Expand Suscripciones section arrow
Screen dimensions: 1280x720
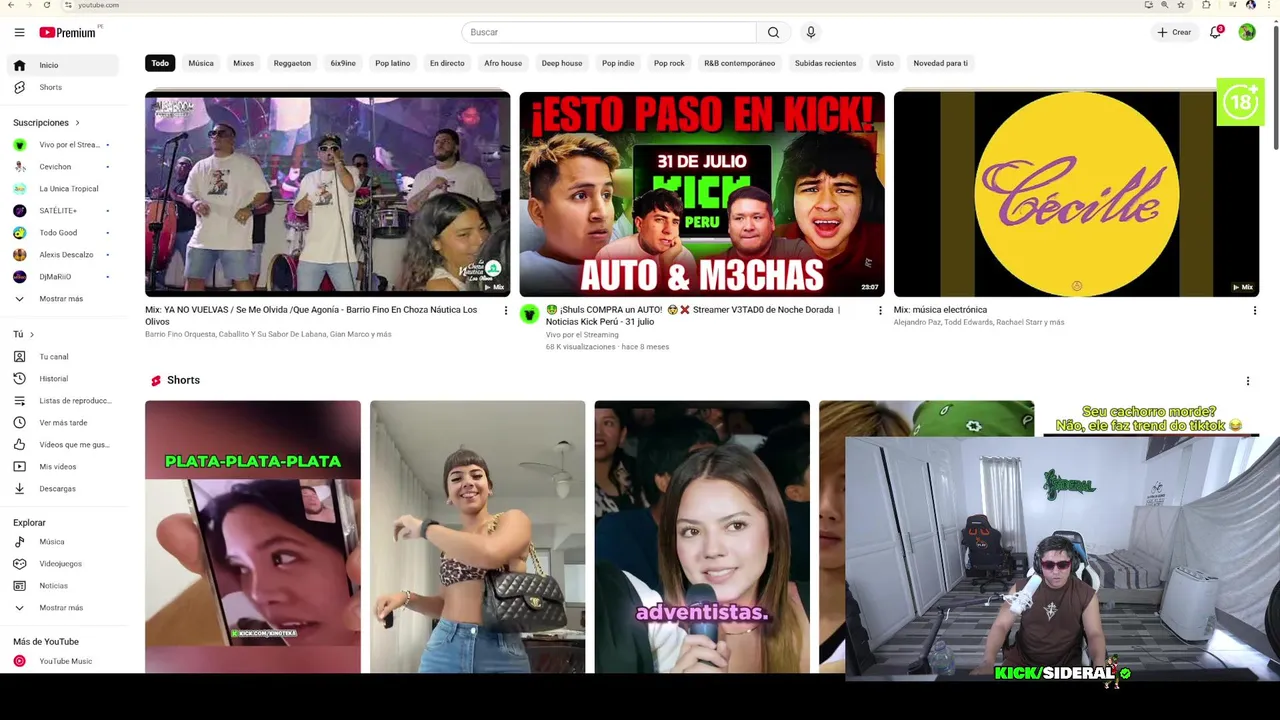[77, 123]
